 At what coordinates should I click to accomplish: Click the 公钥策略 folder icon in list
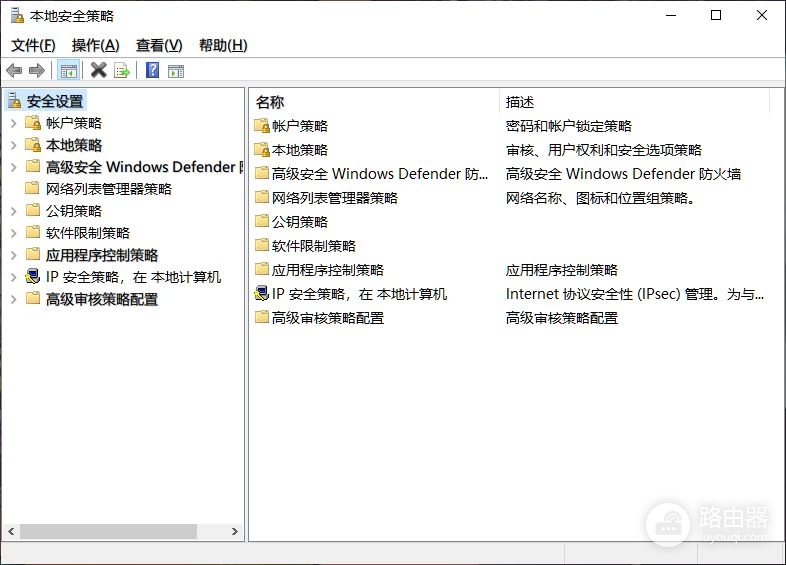click(262, 221)
